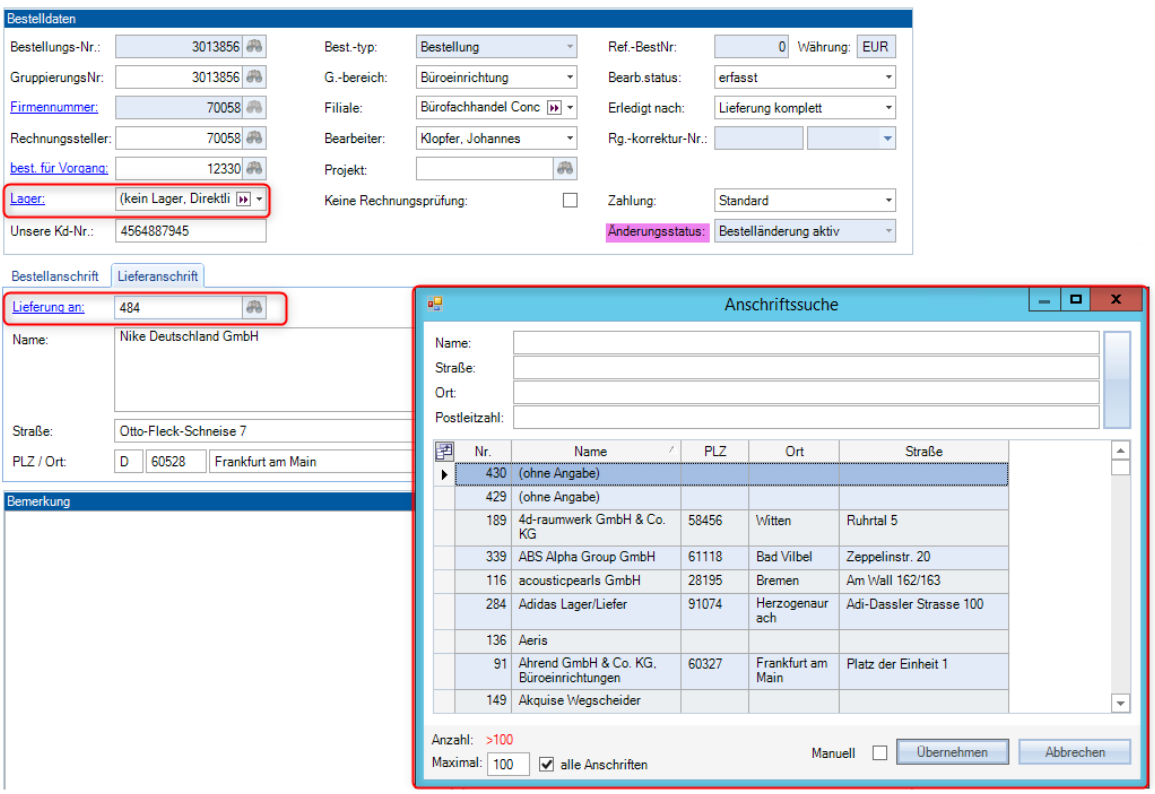This screenshot has height=794, width=1155.
Task: Toggle the Manuell checkbox
Action: (x=879, y=753)
